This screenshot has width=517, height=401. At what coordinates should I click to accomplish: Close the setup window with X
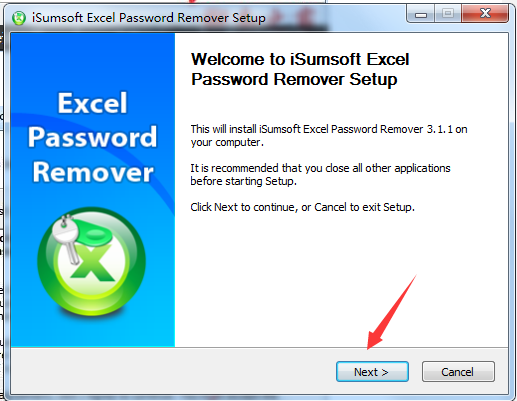(485, 14)
